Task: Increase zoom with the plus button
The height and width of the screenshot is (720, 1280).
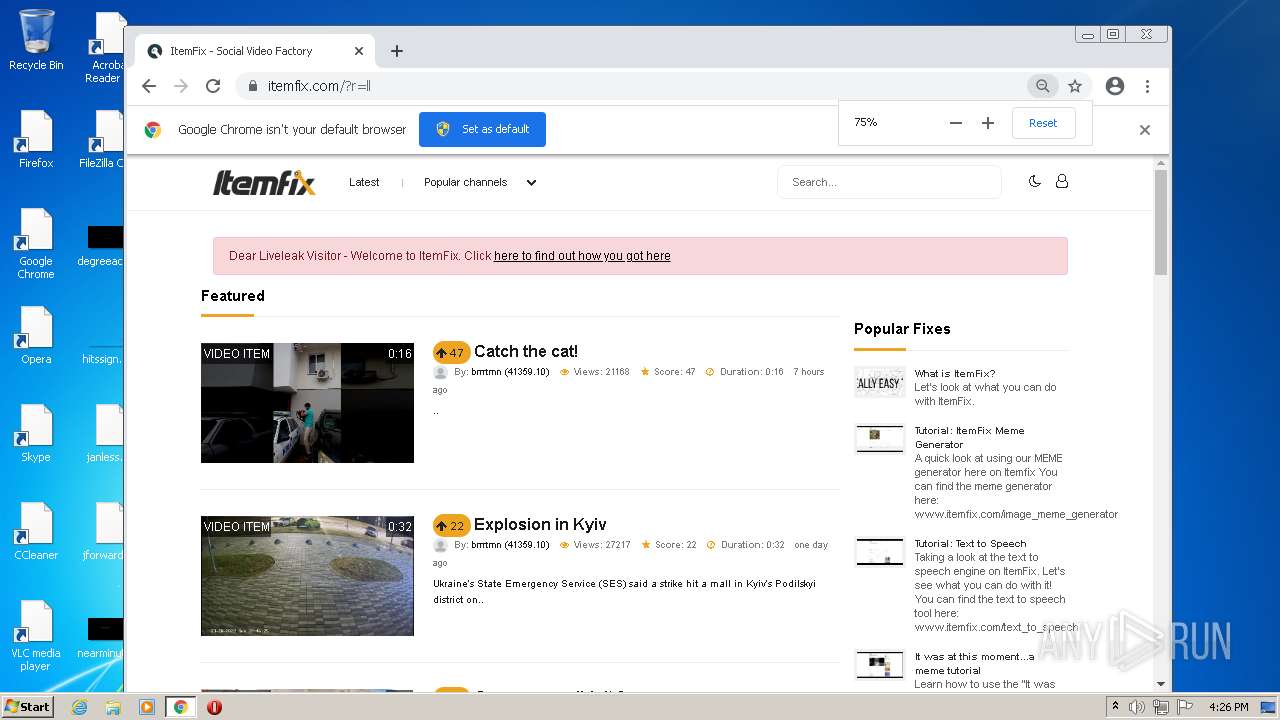Action: coord(988,123)
